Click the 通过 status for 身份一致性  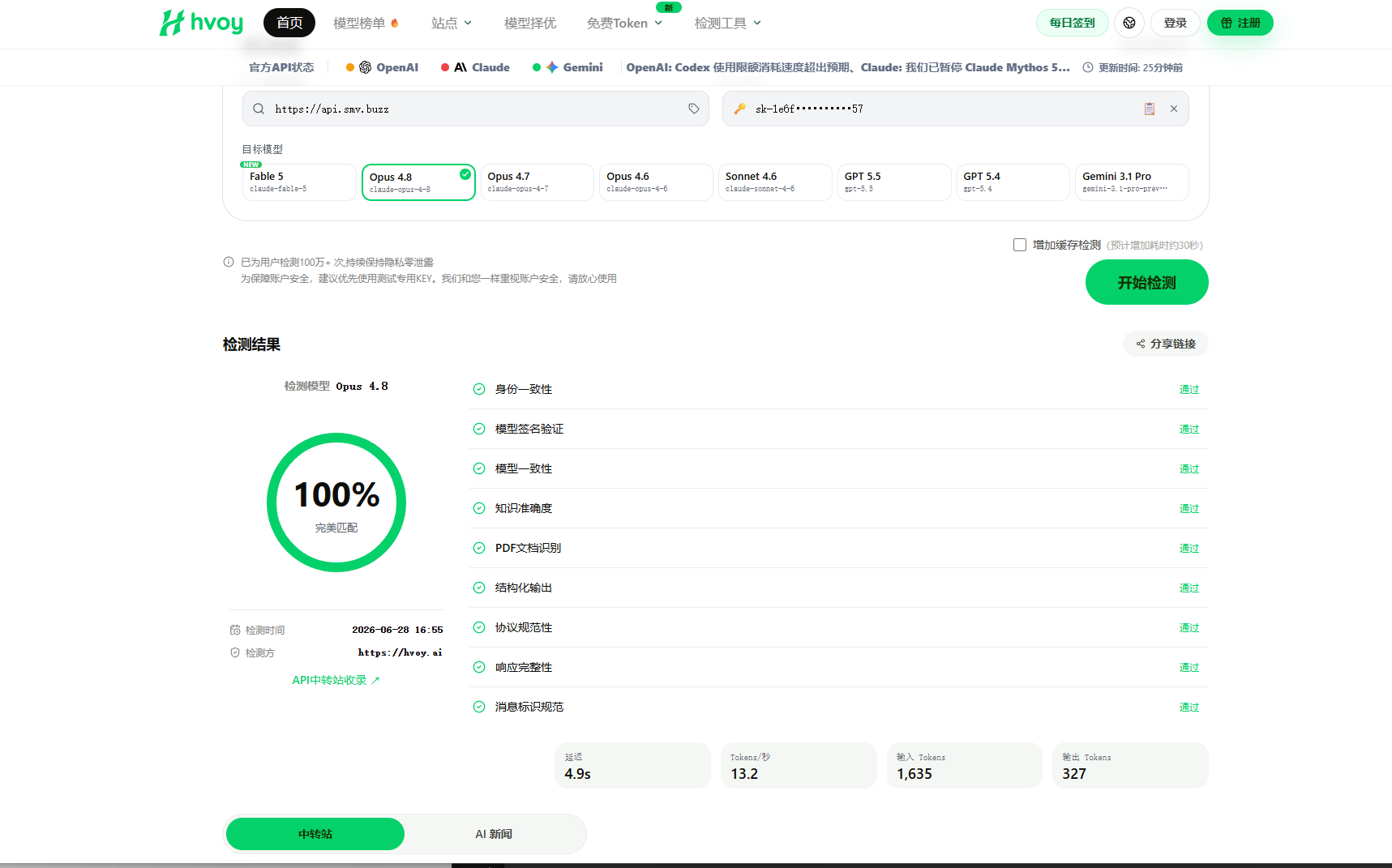coord(1189,389)
